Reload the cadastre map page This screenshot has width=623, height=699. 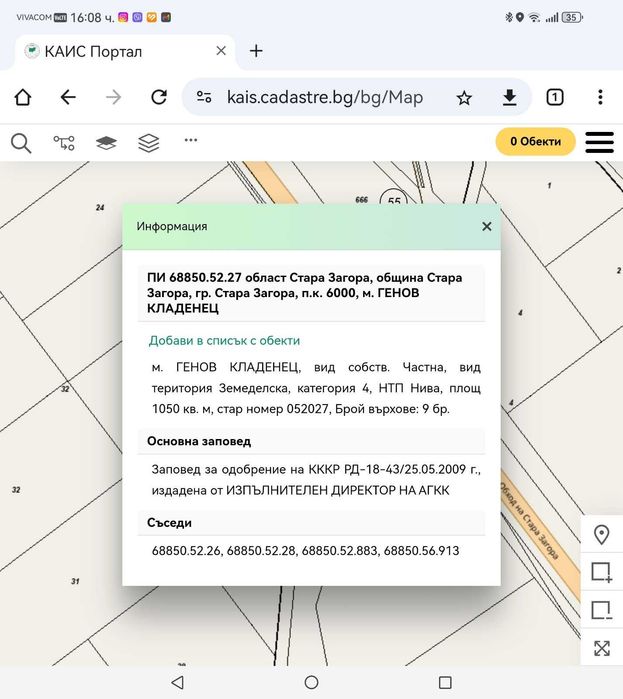[159, 97]
